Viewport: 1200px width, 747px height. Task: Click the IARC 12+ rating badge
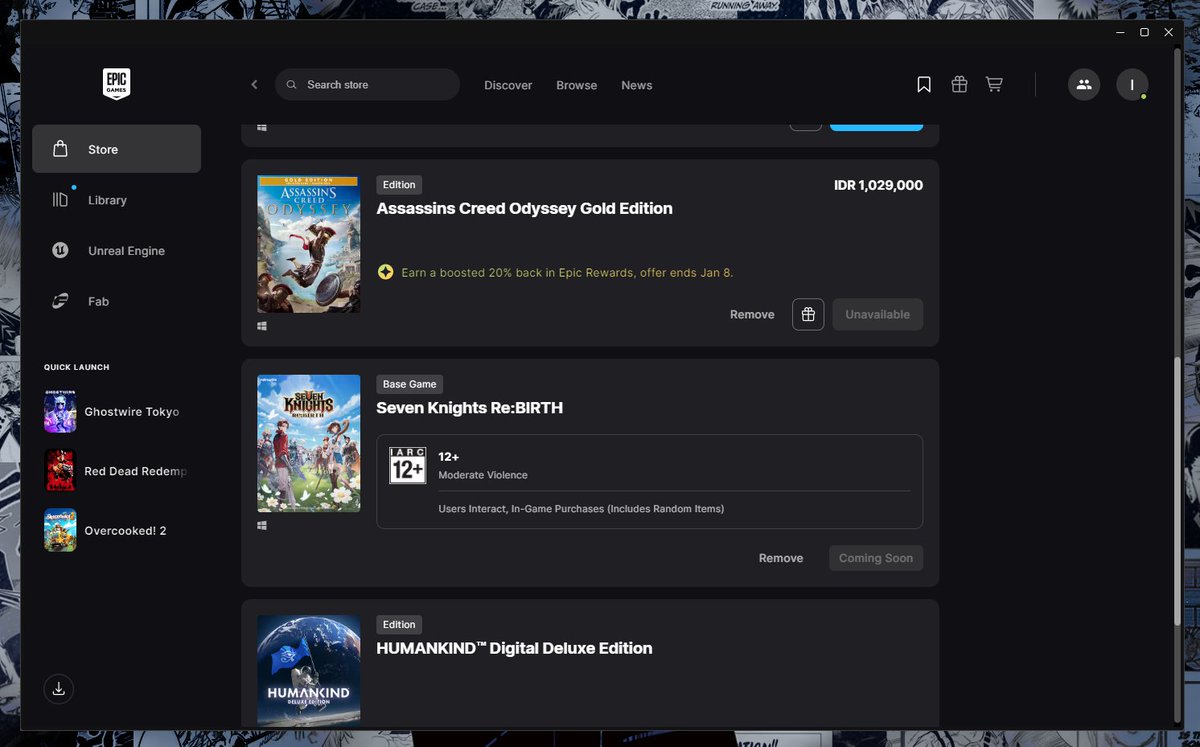407,465
